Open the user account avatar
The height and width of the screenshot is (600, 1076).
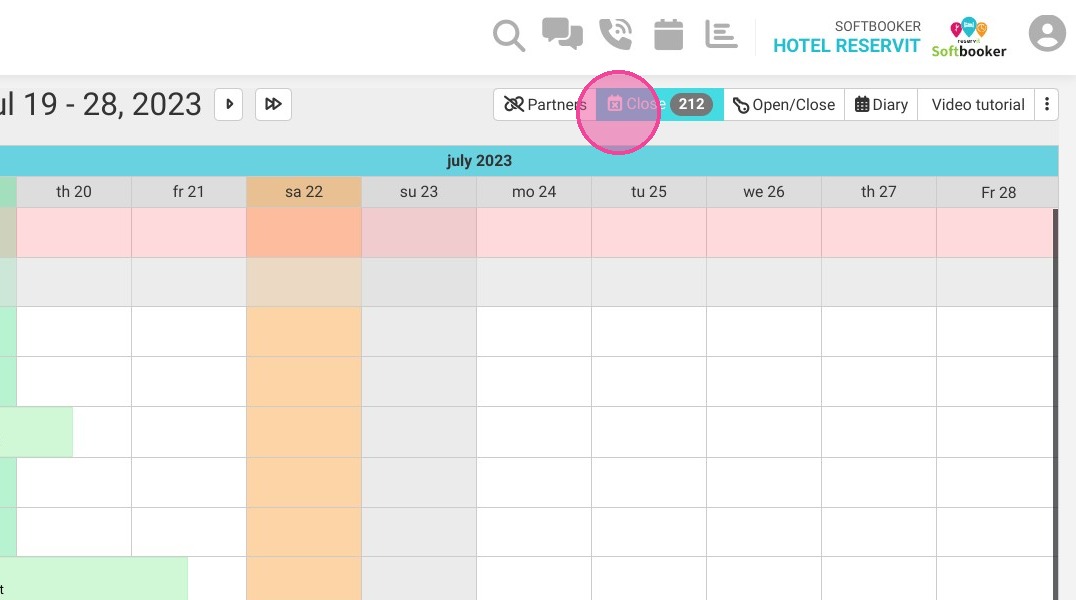(x=1047, y=33)
